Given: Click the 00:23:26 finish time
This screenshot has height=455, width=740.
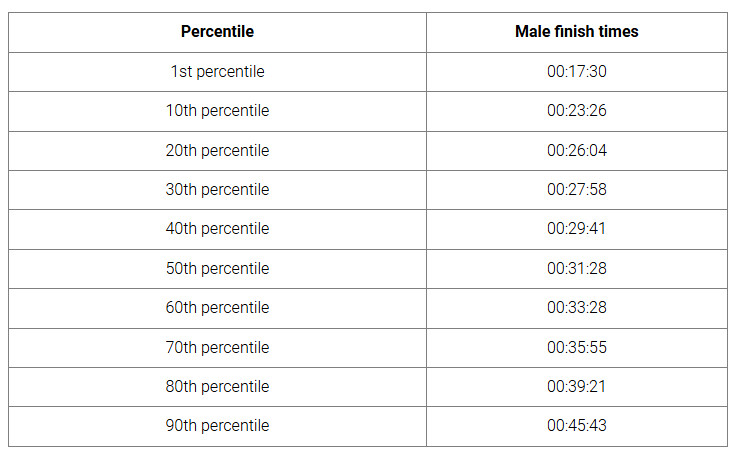Looking at the screenshot, I should [576, 111].
